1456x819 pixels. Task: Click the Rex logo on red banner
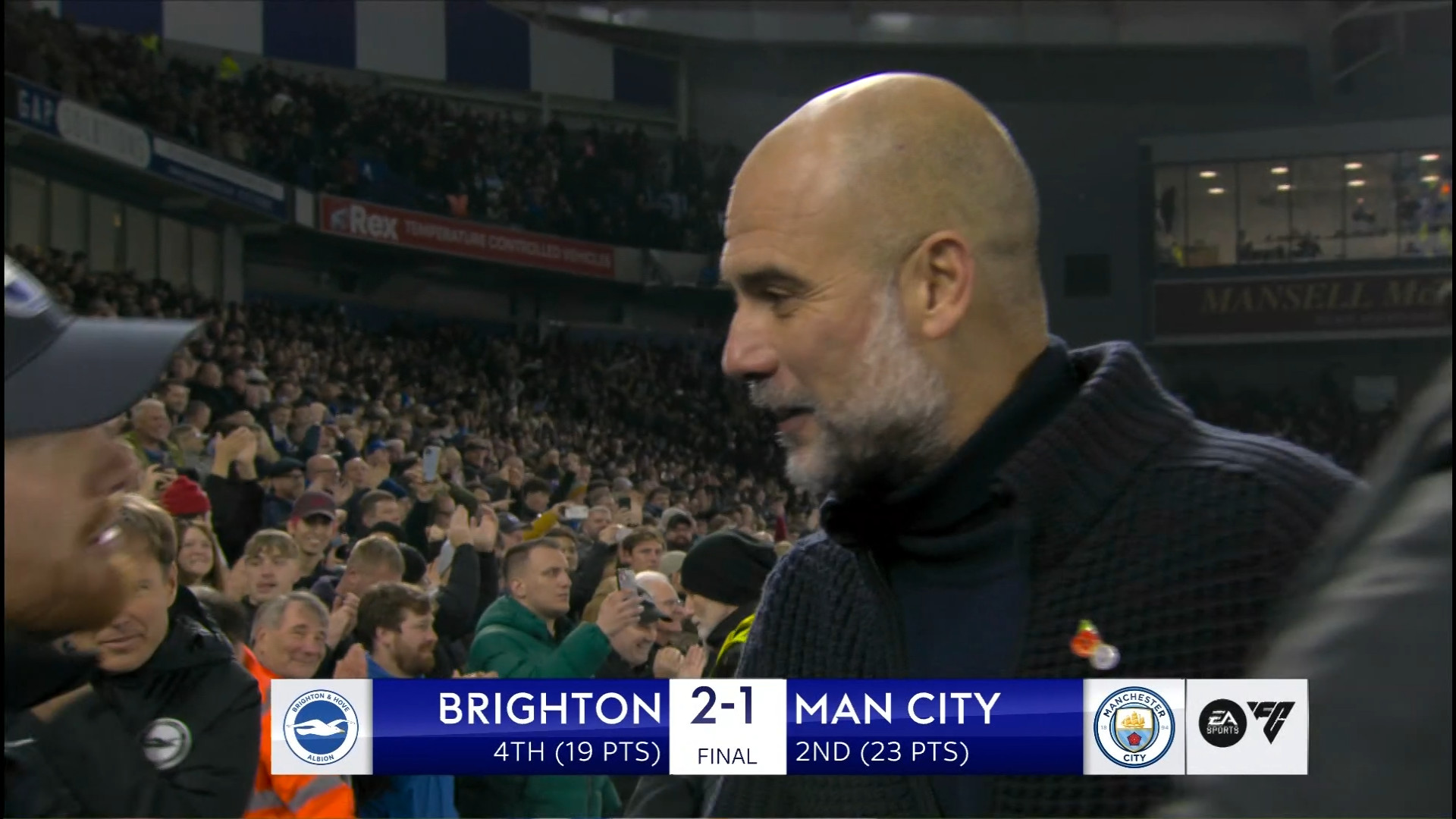[366, 223]
